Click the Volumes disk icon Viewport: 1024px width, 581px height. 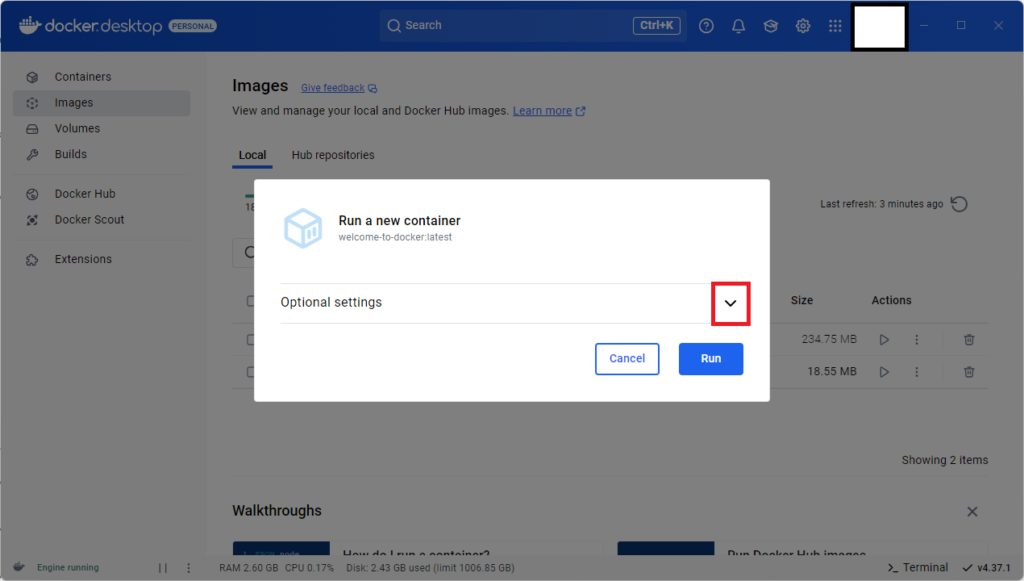coord(32,129)
